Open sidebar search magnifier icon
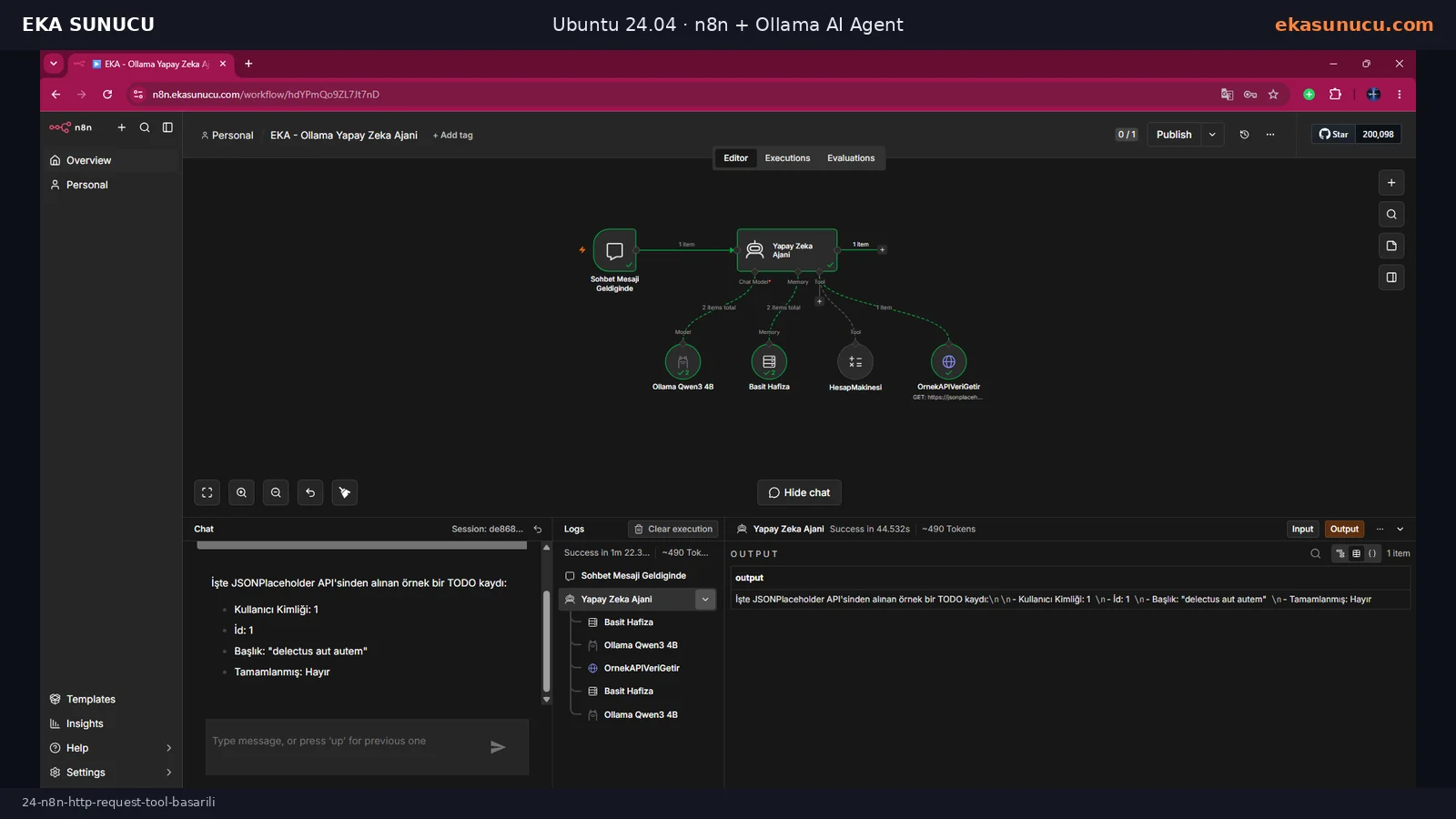The height and width of the screenshot is (819, 1456). pos(145,127)
